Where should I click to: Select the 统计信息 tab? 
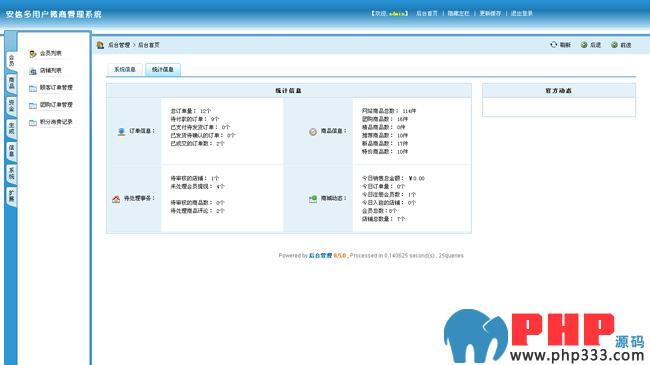click(x=162, y=69)
